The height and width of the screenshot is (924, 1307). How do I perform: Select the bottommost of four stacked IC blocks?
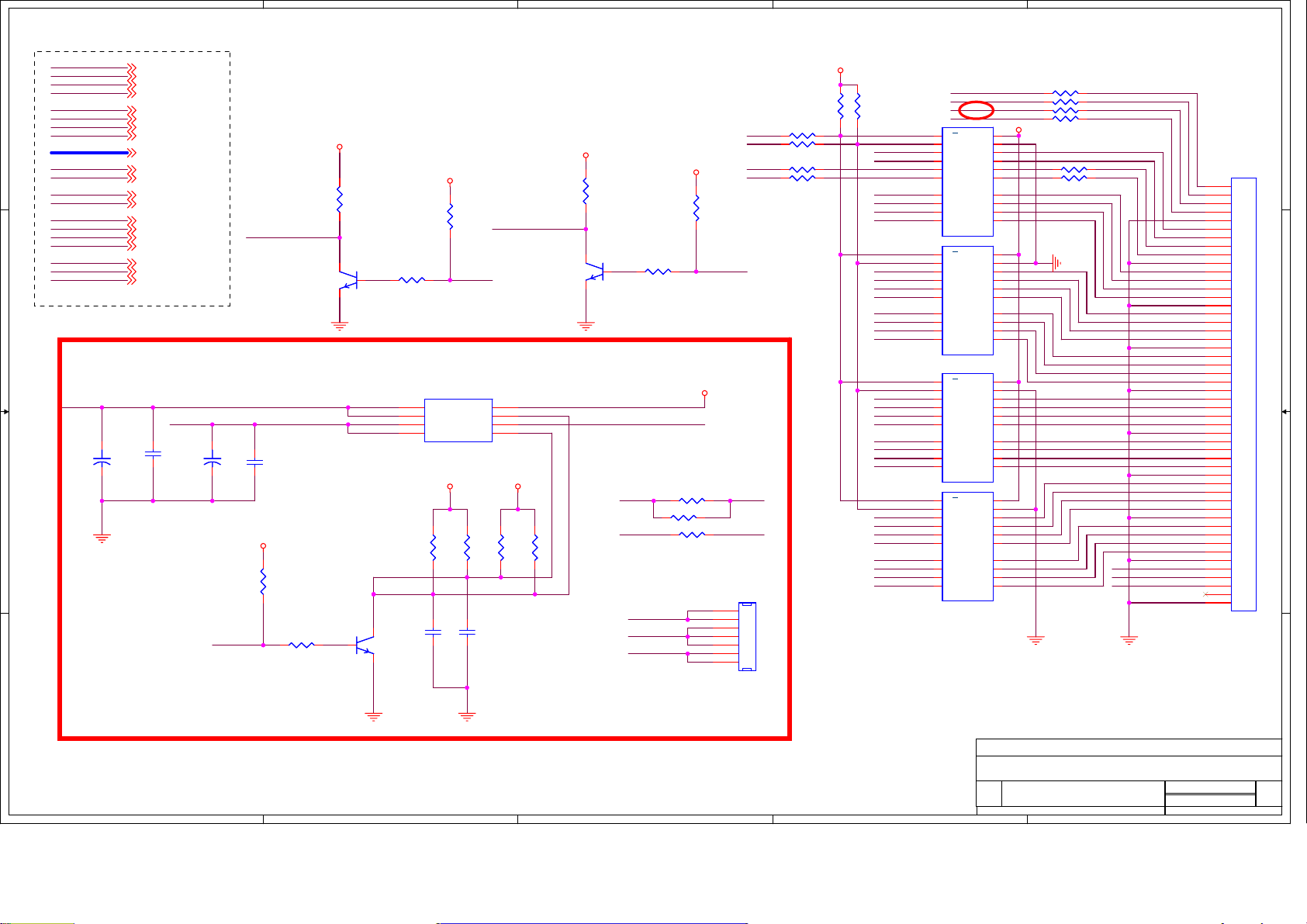coord(967,546)
